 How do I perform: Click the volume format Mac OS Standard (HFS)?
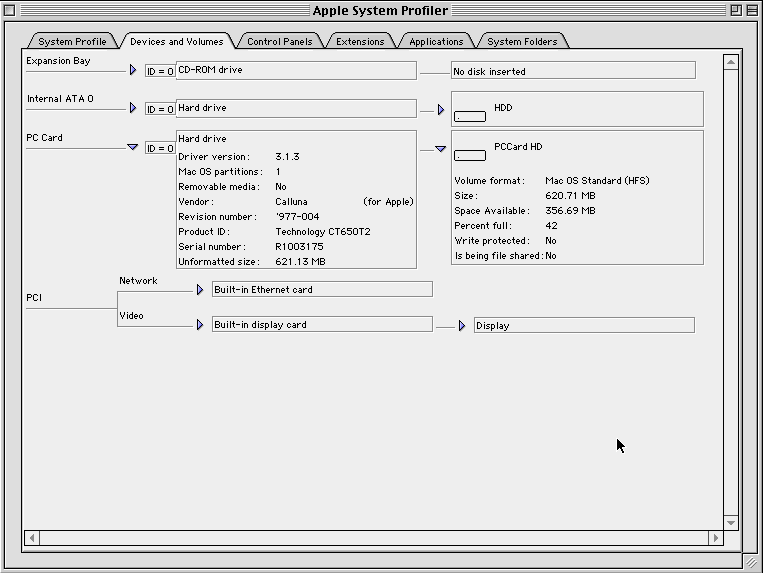[597, 180]
